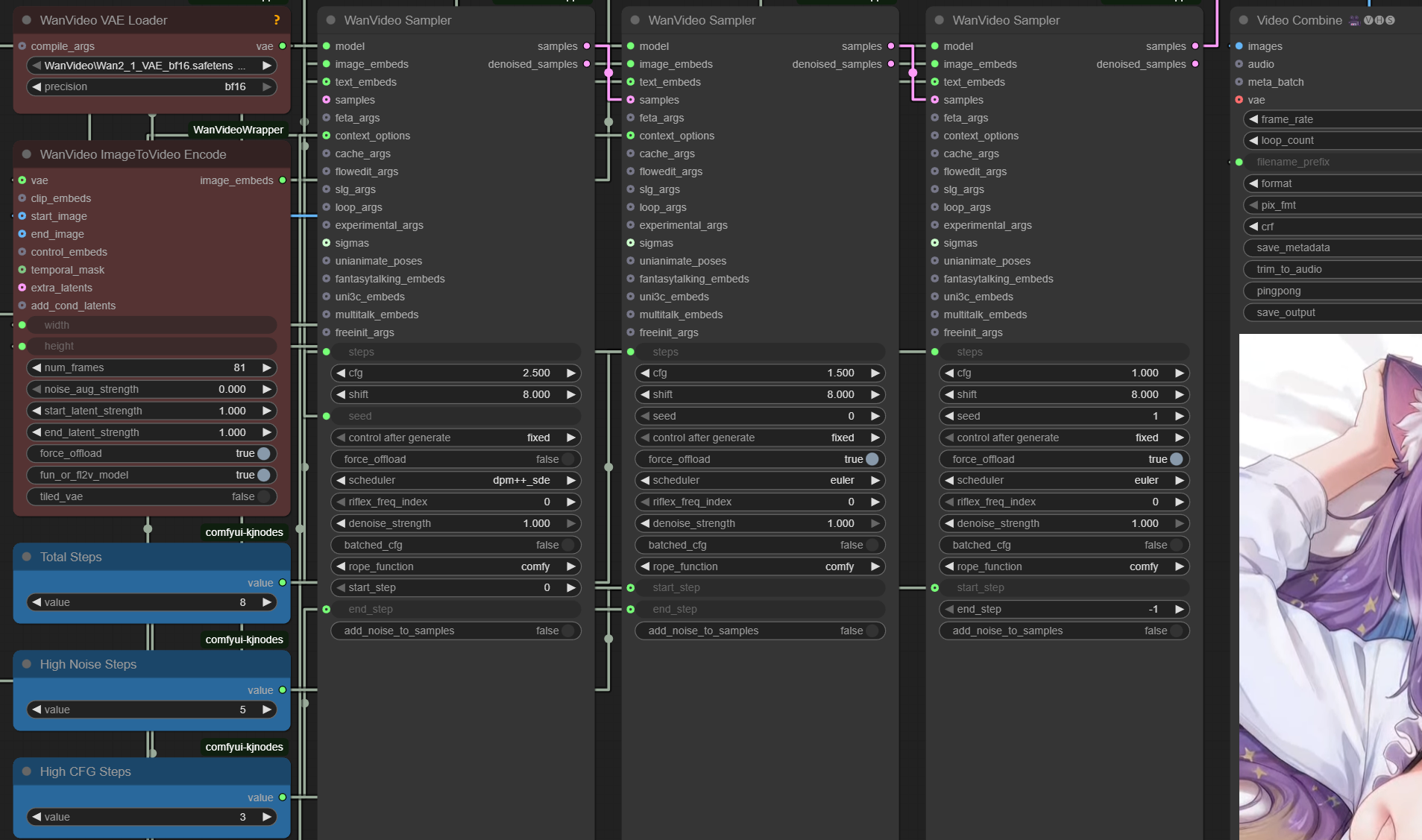Click the loop_count field in Video Combine
Viewport: 1422px width, 840px height.
(1333, 140)
